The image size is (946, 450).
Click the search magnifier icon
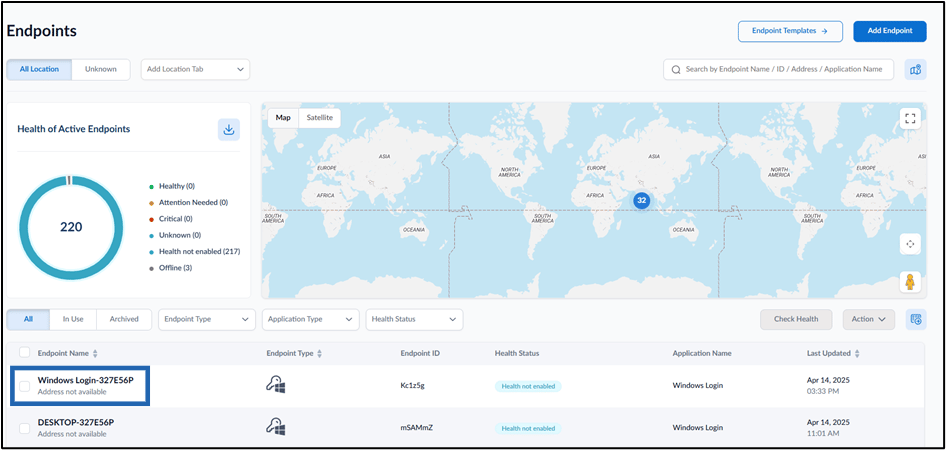676,69
